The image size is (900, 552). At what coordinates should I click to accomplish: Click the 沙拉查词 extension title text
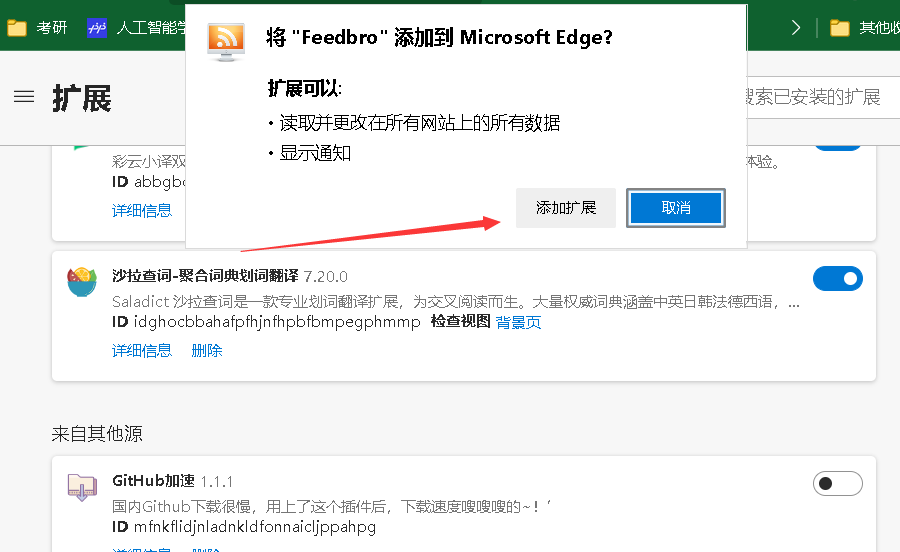205,276
